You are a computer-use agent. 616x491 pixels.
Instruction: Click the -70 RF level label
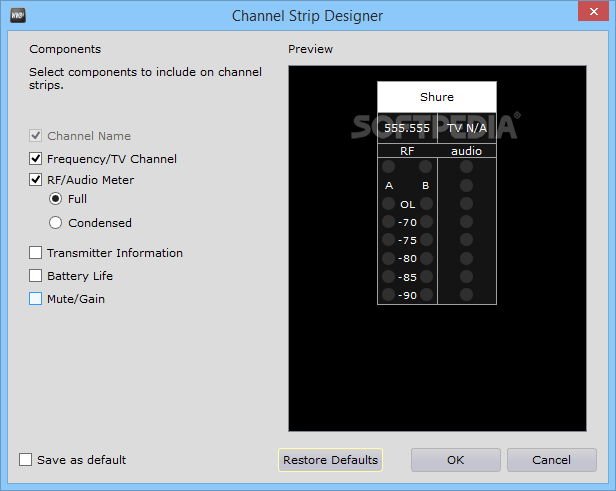click(407, 222)
